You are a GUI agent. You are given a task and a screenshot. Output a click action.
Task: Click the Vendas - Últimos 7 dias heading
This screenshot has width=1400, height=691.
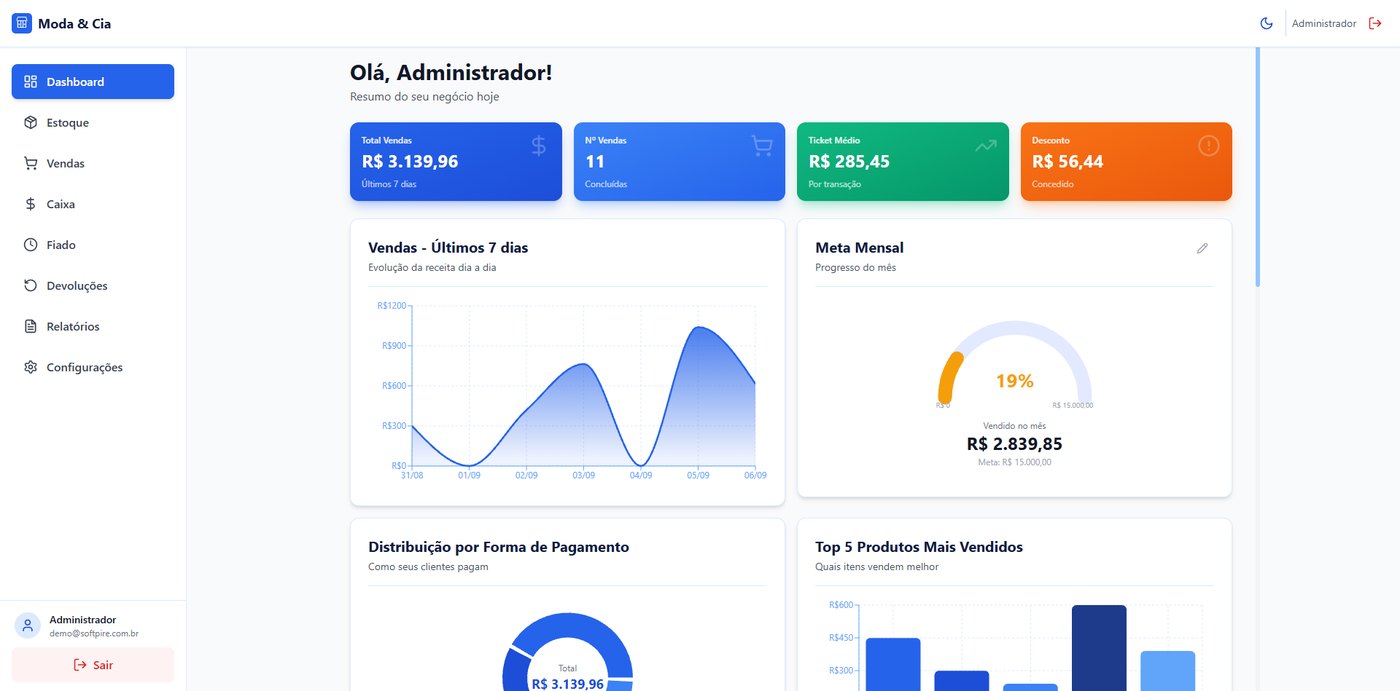(x=448, y=248)
